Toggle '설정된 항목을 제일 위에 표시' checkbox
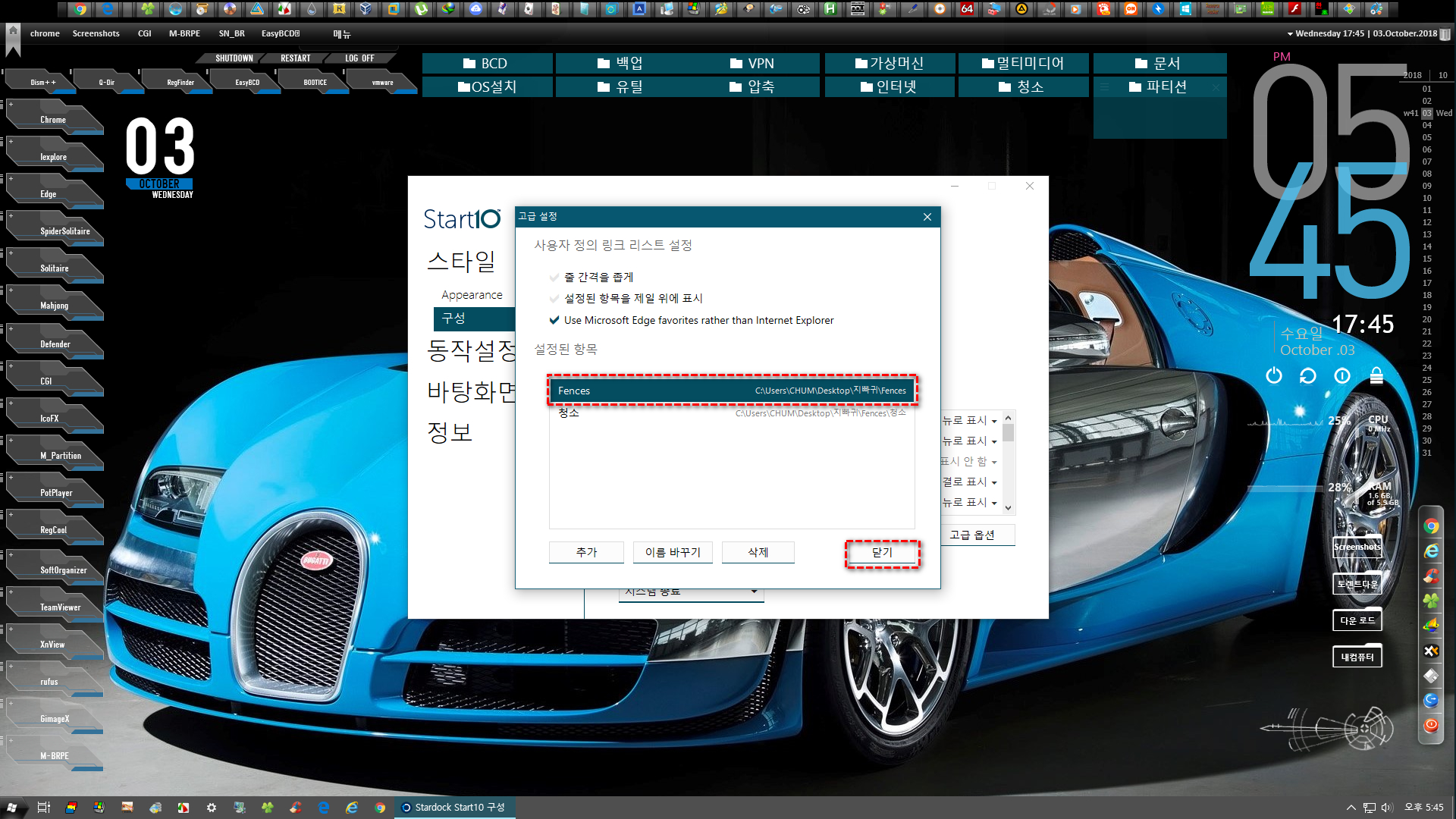 pos(554,299)
